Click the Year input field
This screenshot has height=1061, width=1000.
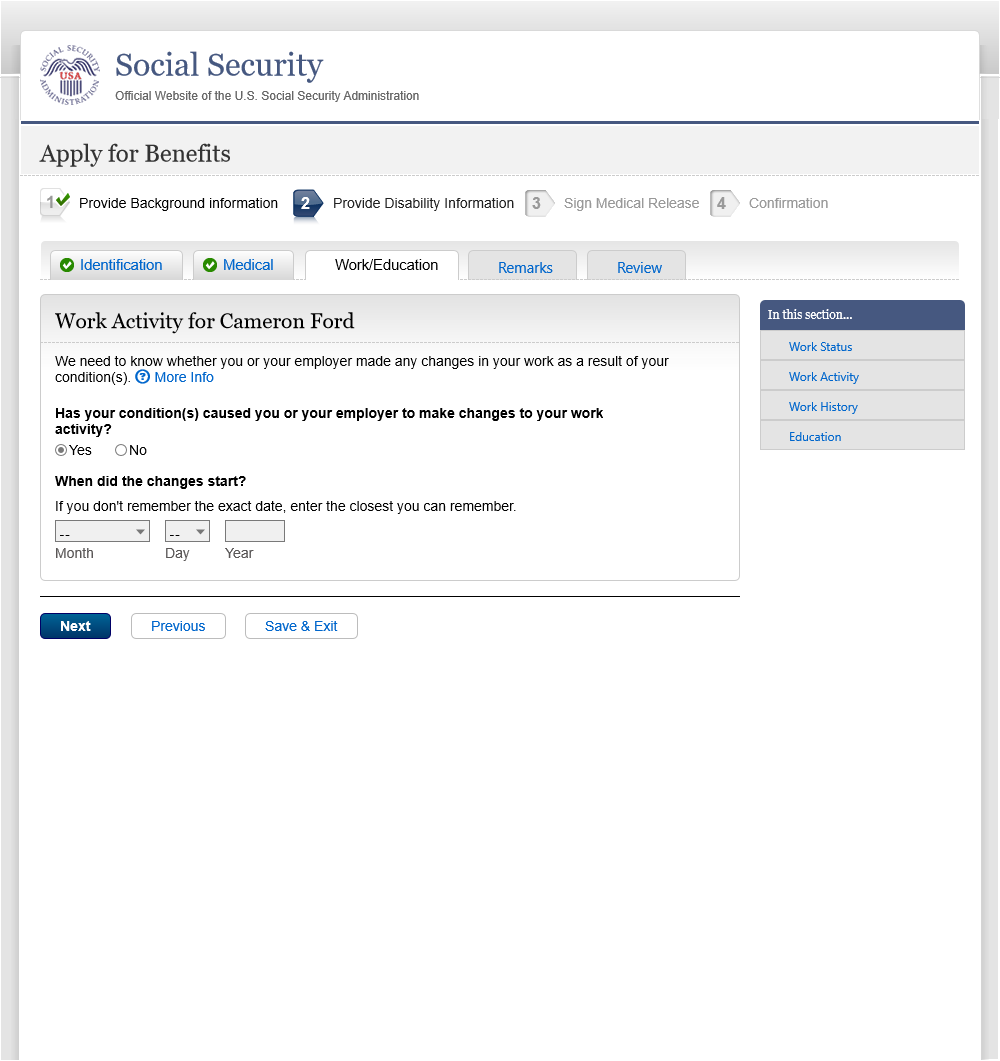pyautogui.click(x=255, y=531)
